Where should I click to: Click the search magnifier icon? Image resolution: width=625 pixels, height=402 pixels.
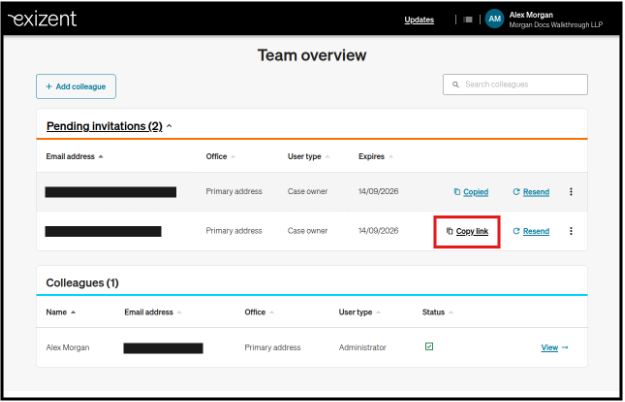point(455,84)
